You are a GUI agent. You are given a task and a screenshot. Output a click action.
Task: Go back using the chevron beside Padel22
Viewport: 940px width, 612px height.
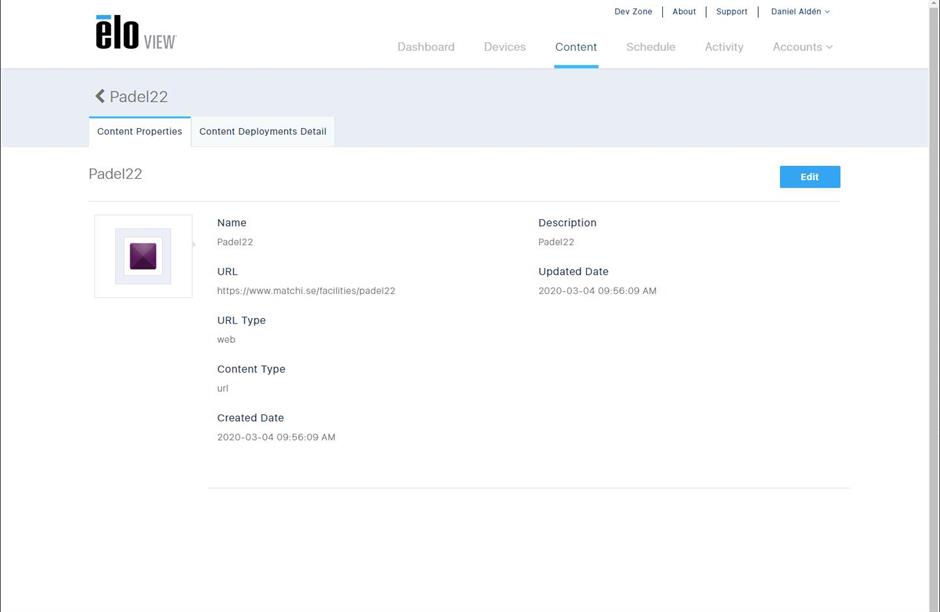coord(100,96)
